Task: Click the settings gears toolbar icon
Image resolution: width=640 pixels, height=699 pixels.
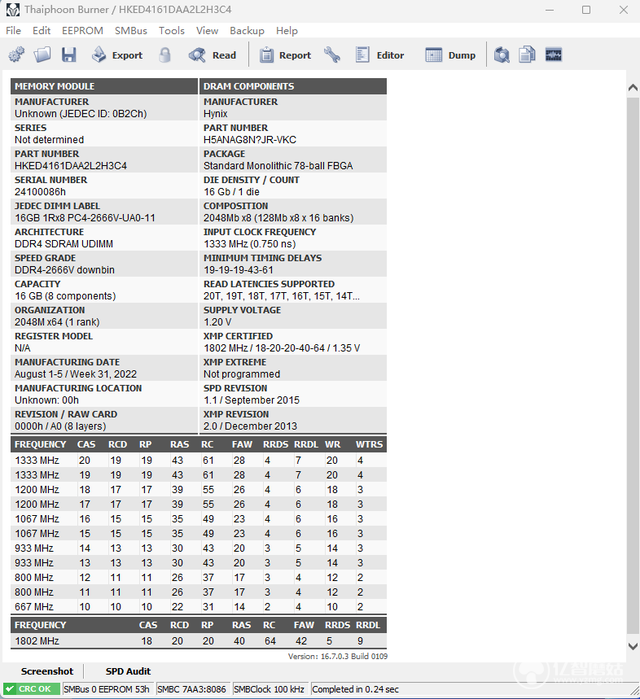Action: coord(16,55)
